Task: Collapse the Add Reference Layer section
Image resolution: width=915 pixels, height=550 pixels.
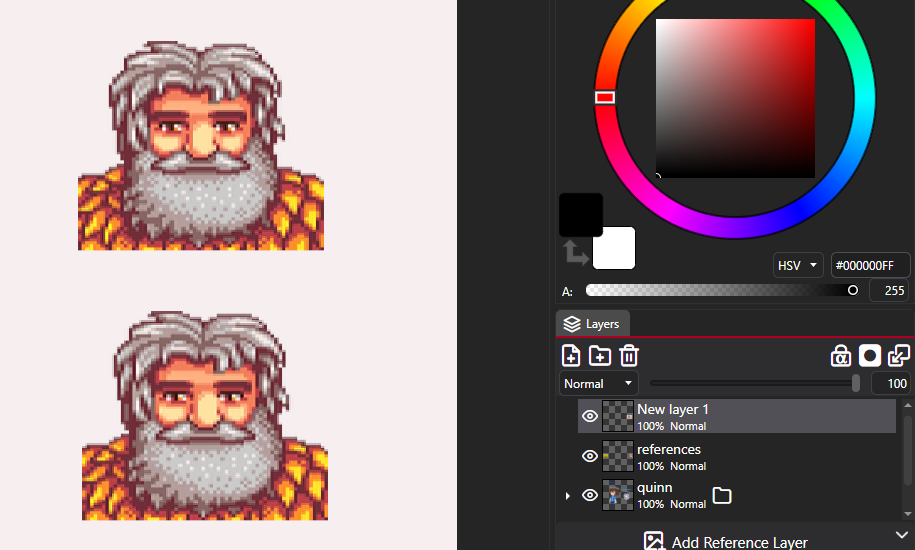Action: click(902, 535)
